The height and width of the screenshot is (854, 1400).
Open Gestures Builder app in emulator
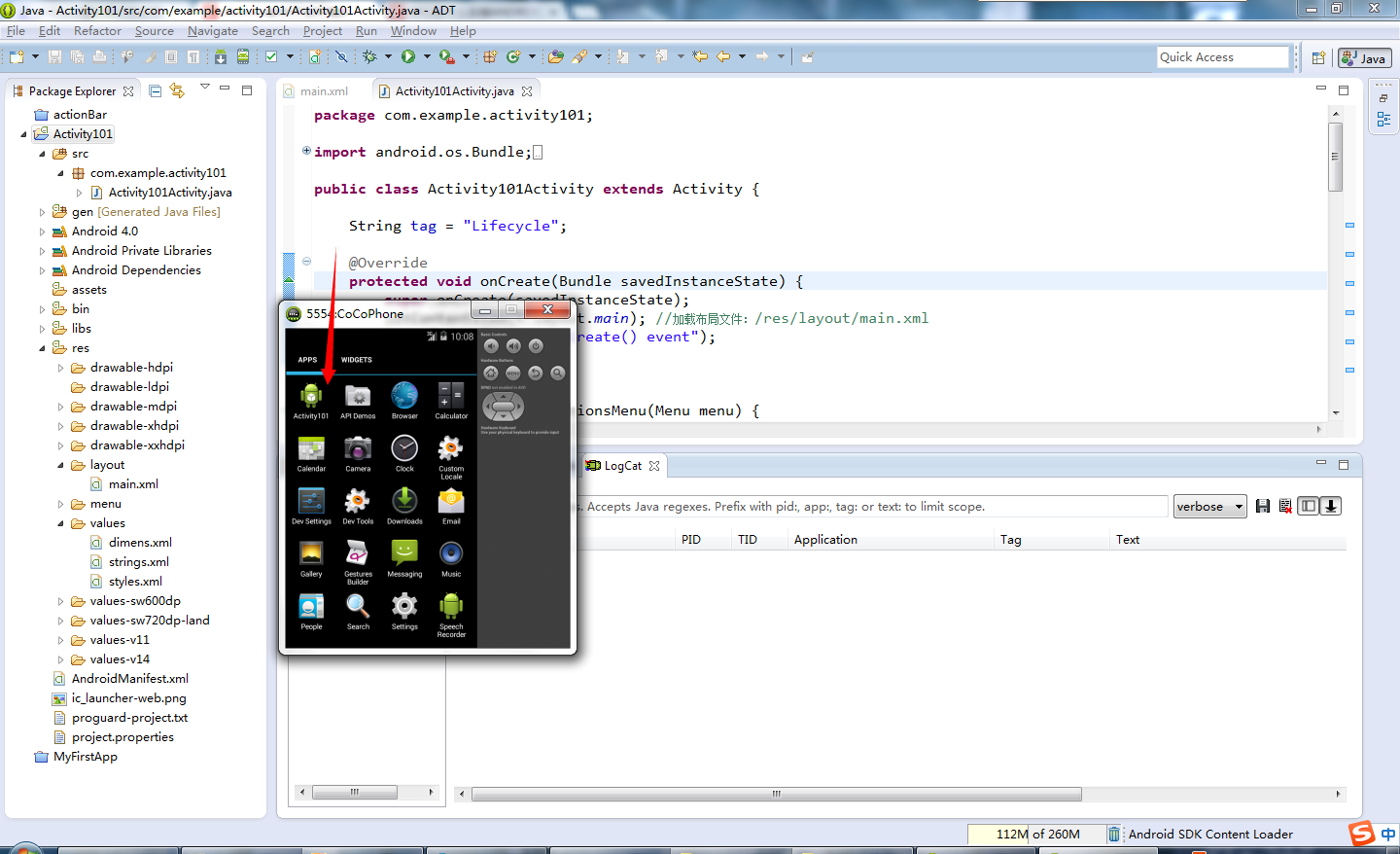click(358, 561)
